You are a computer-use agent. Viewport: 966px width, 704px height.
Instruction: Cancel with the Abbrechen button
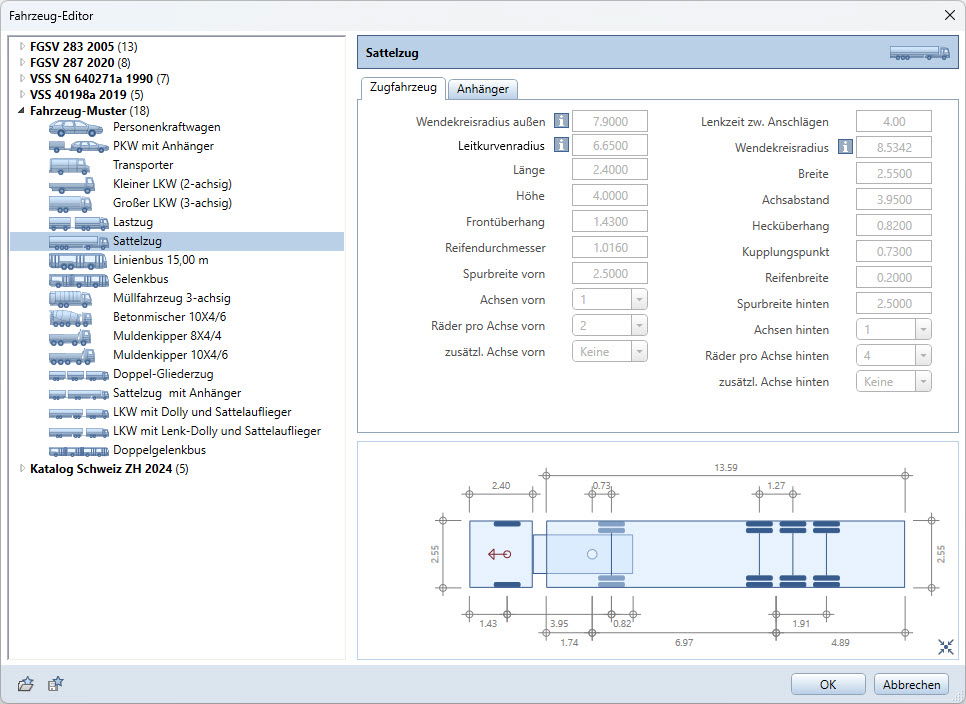[911, 684]
